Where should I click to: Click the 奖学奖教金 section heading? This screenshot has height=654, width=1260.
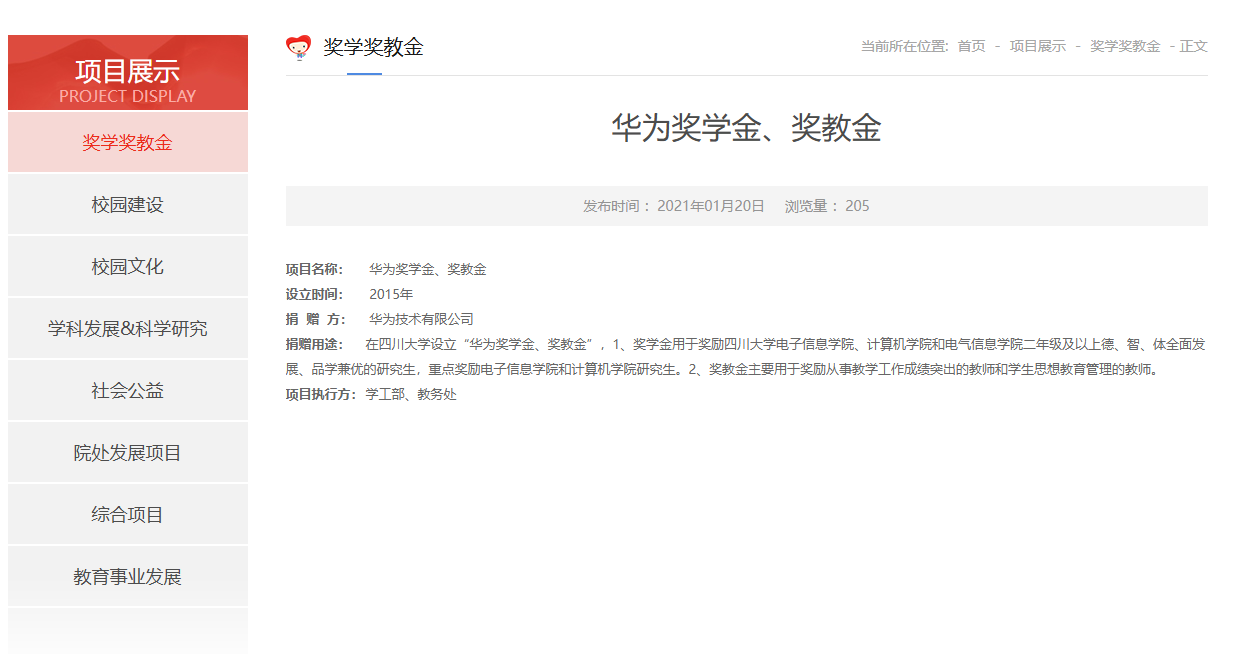[x=373, y=47]
